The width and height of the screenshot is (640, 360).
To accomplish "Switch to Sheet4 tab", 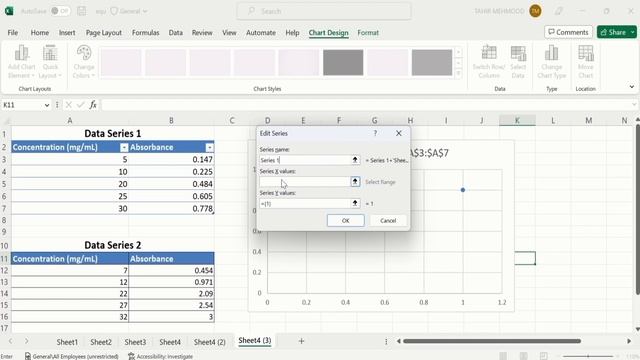I will pos(170,342).
